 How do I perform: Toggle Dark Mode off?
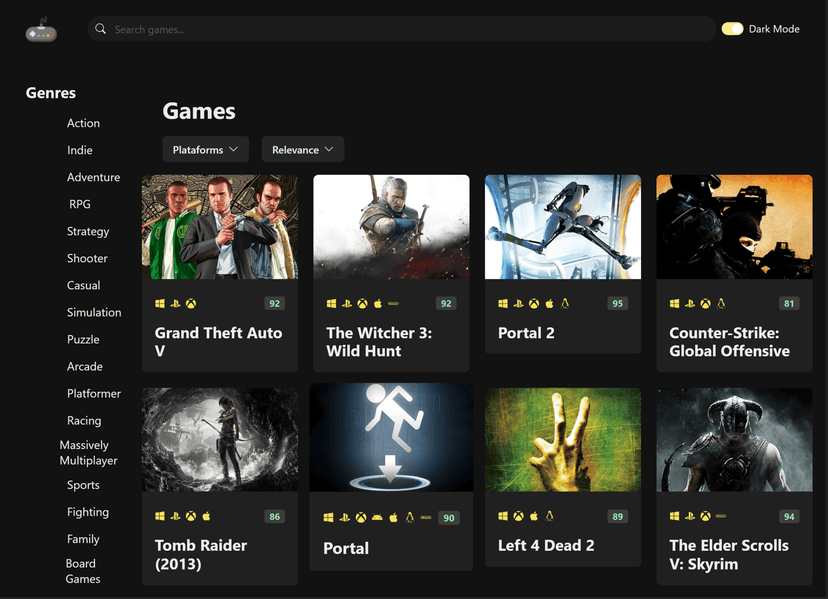(x=733, y=28)
